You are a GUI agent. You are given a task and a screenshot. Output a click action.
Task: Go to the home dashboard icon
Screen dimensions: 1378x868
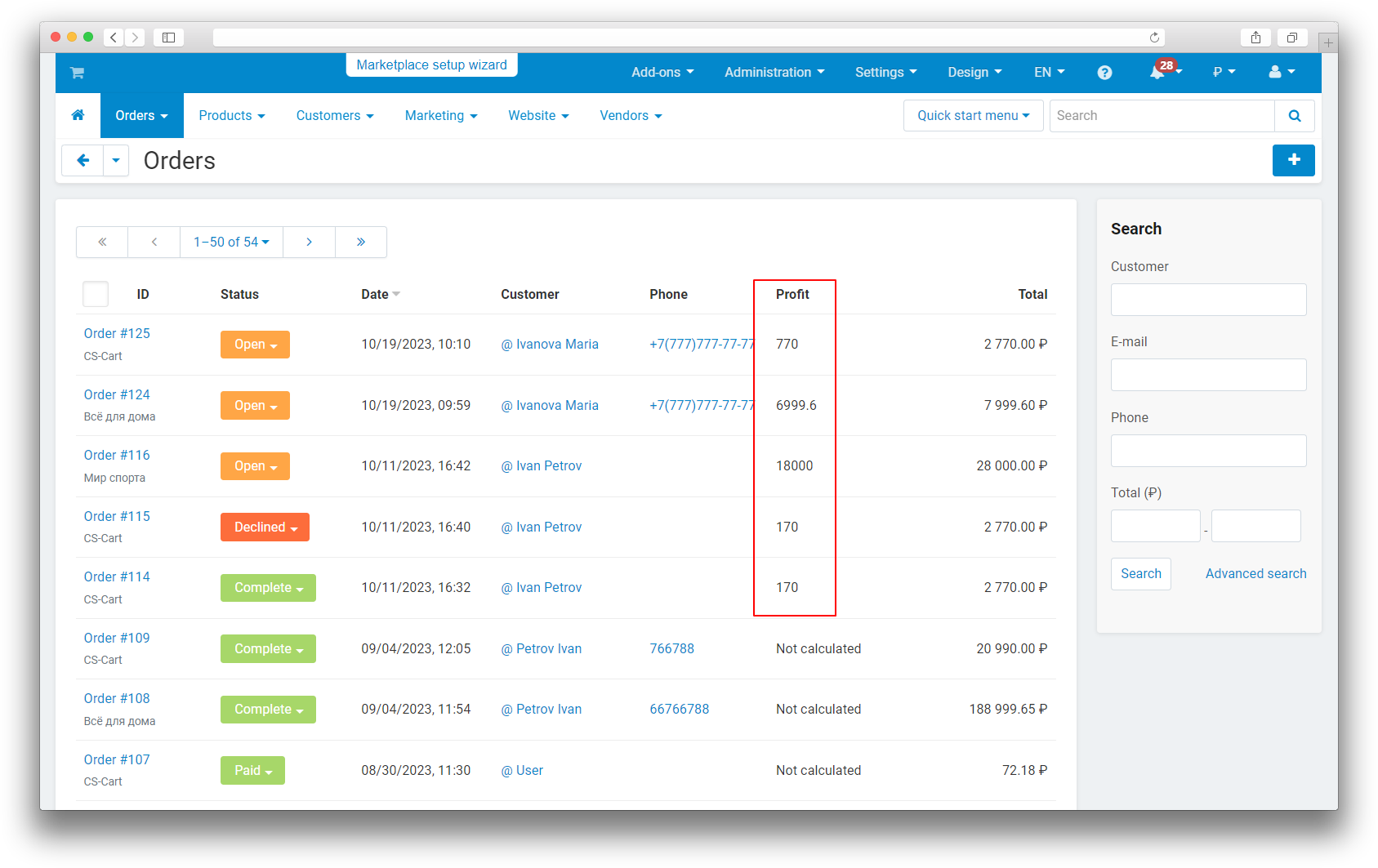click(x=78, y=115)
